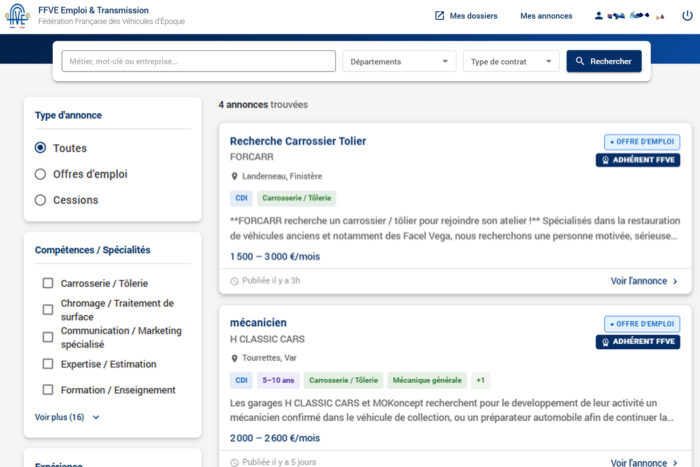Open the Type de contrat dropdown
The height and width of the screenshot is (467, 700).
[x=511, y=61]
